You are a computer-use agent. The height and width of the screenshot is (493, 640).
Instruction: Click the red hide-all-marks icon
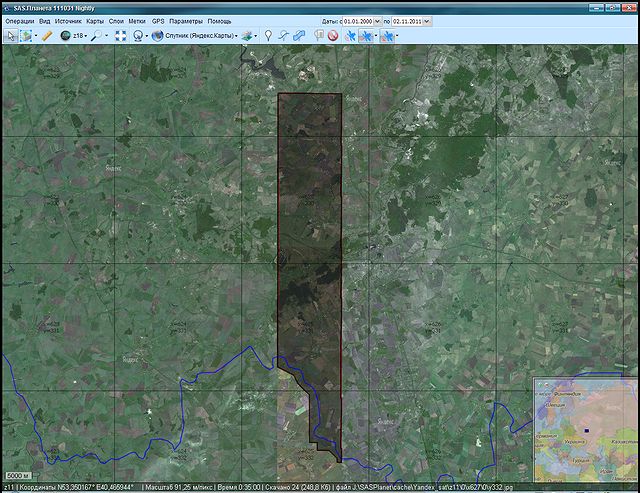pyautogui.click(x=332, y=35)
